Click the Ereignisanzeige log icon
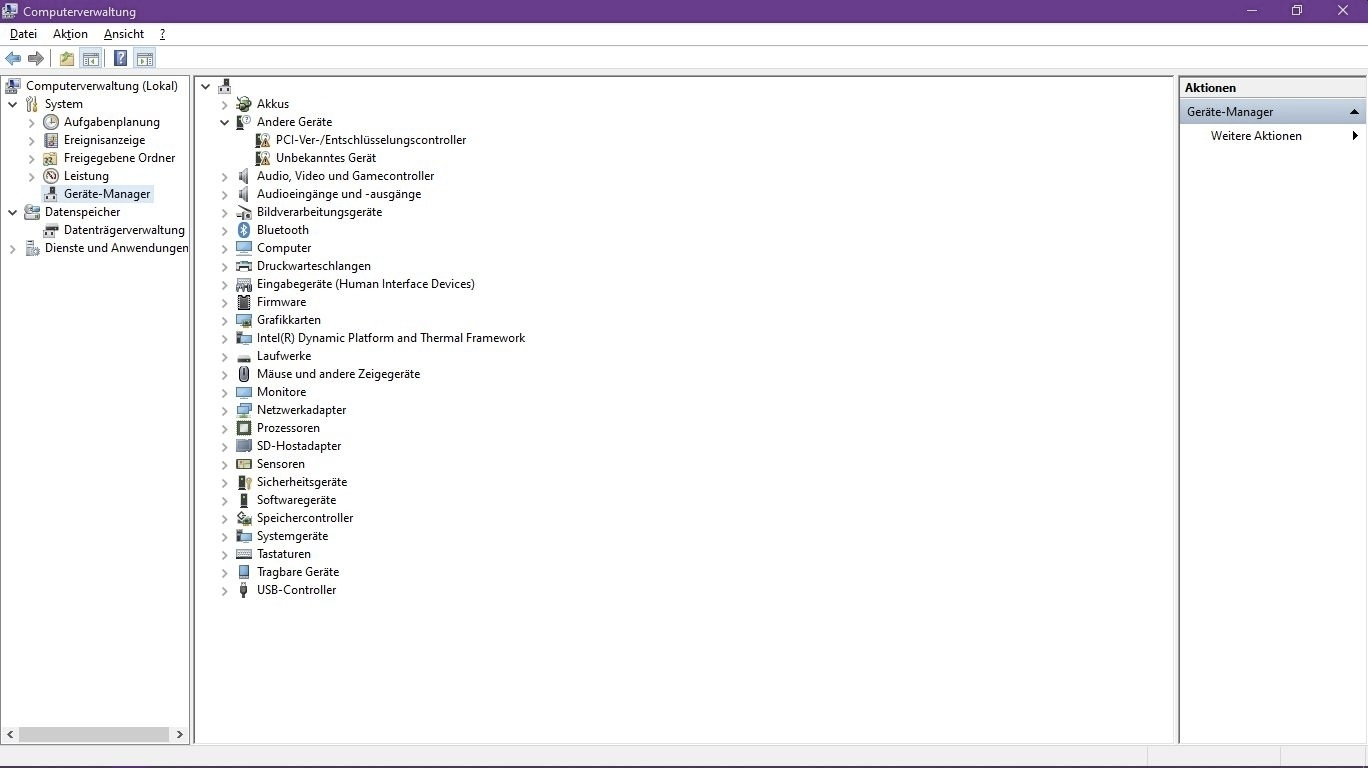This screenshot has width=1368, height=768. (51, 140)
